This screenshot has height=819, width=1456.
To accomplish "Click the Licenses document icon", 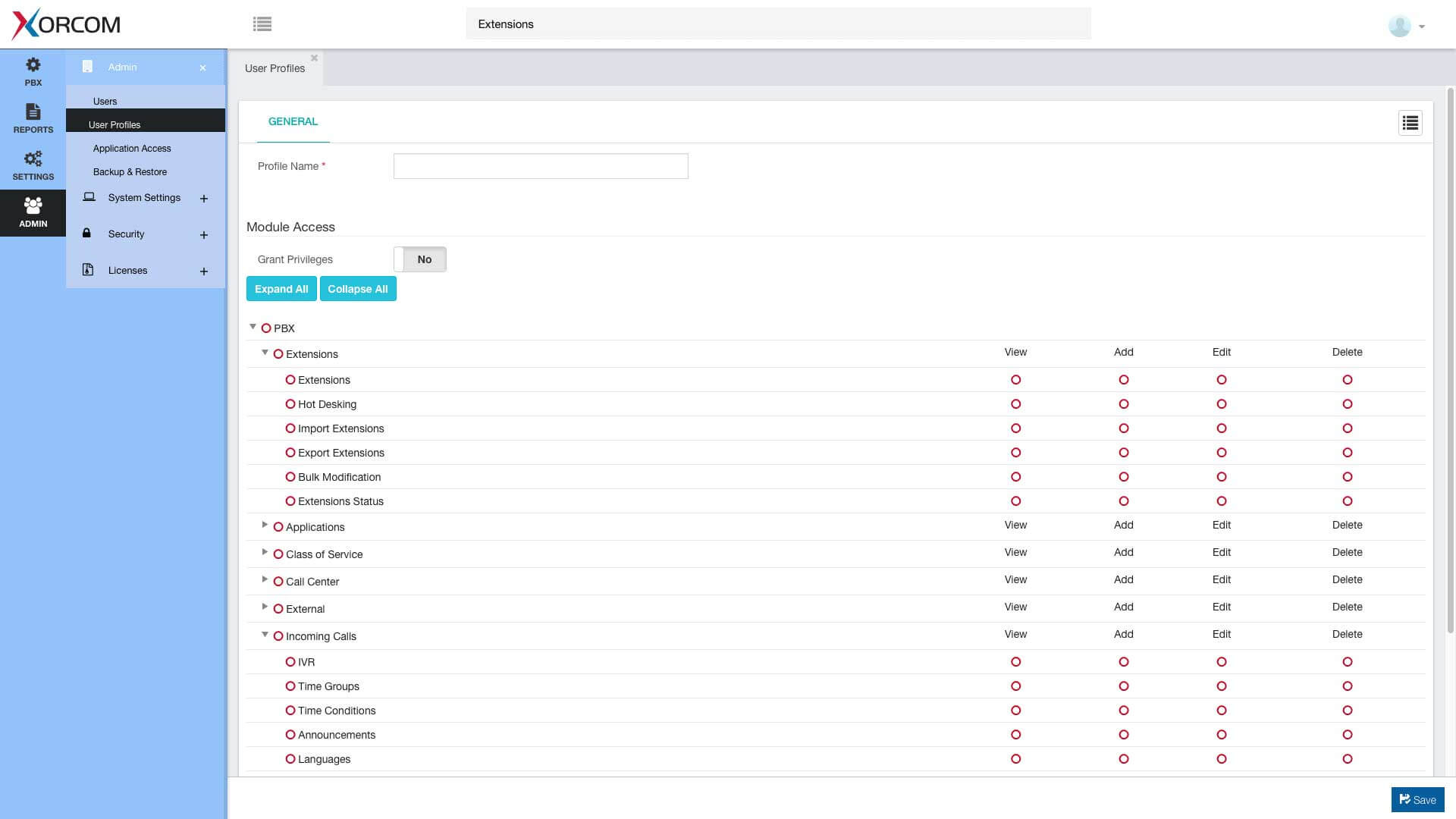I will pyautogui.click(x=88, y=270).
